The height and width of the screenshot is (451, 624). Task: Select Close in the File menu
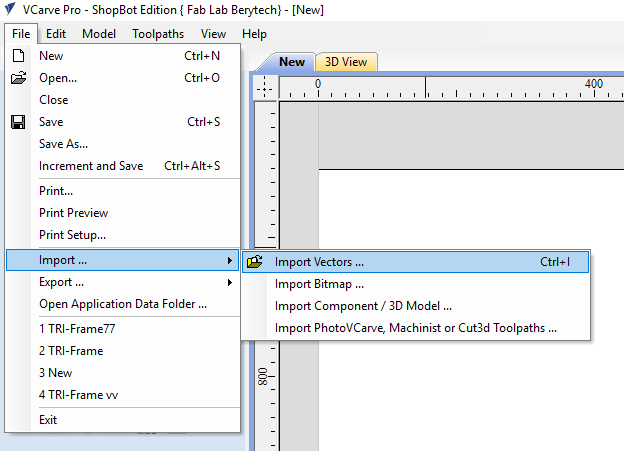coord(123,100)
